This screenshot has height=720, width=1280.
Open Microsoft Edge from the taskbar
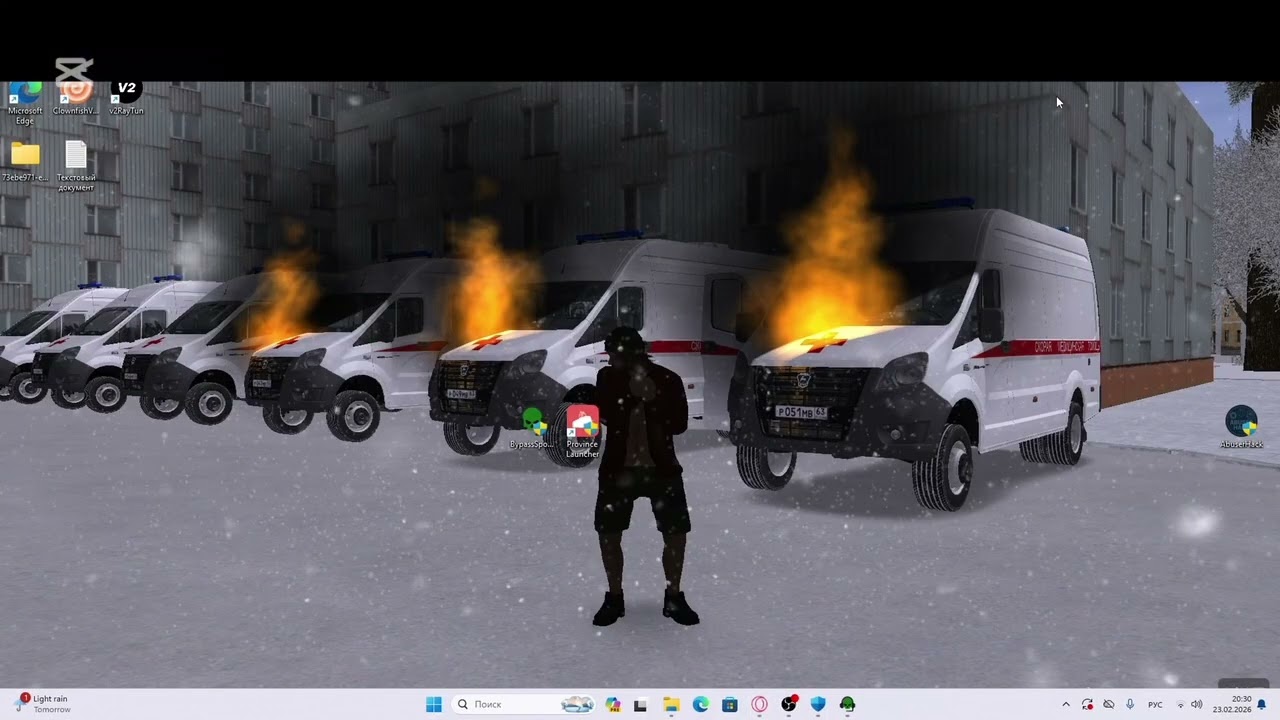click(701, 704)
